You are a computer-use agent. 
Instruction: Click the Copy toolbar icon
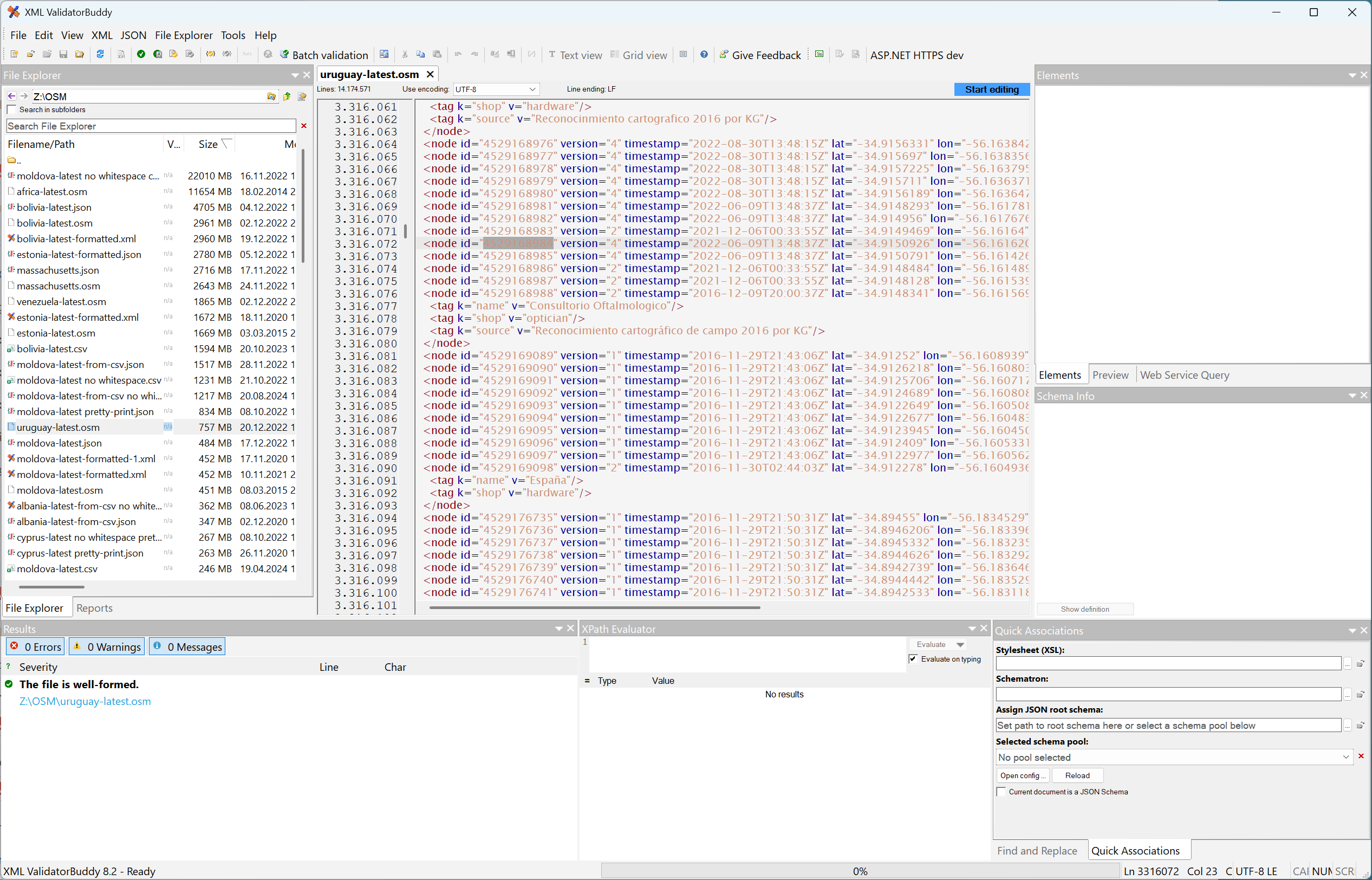420,54
